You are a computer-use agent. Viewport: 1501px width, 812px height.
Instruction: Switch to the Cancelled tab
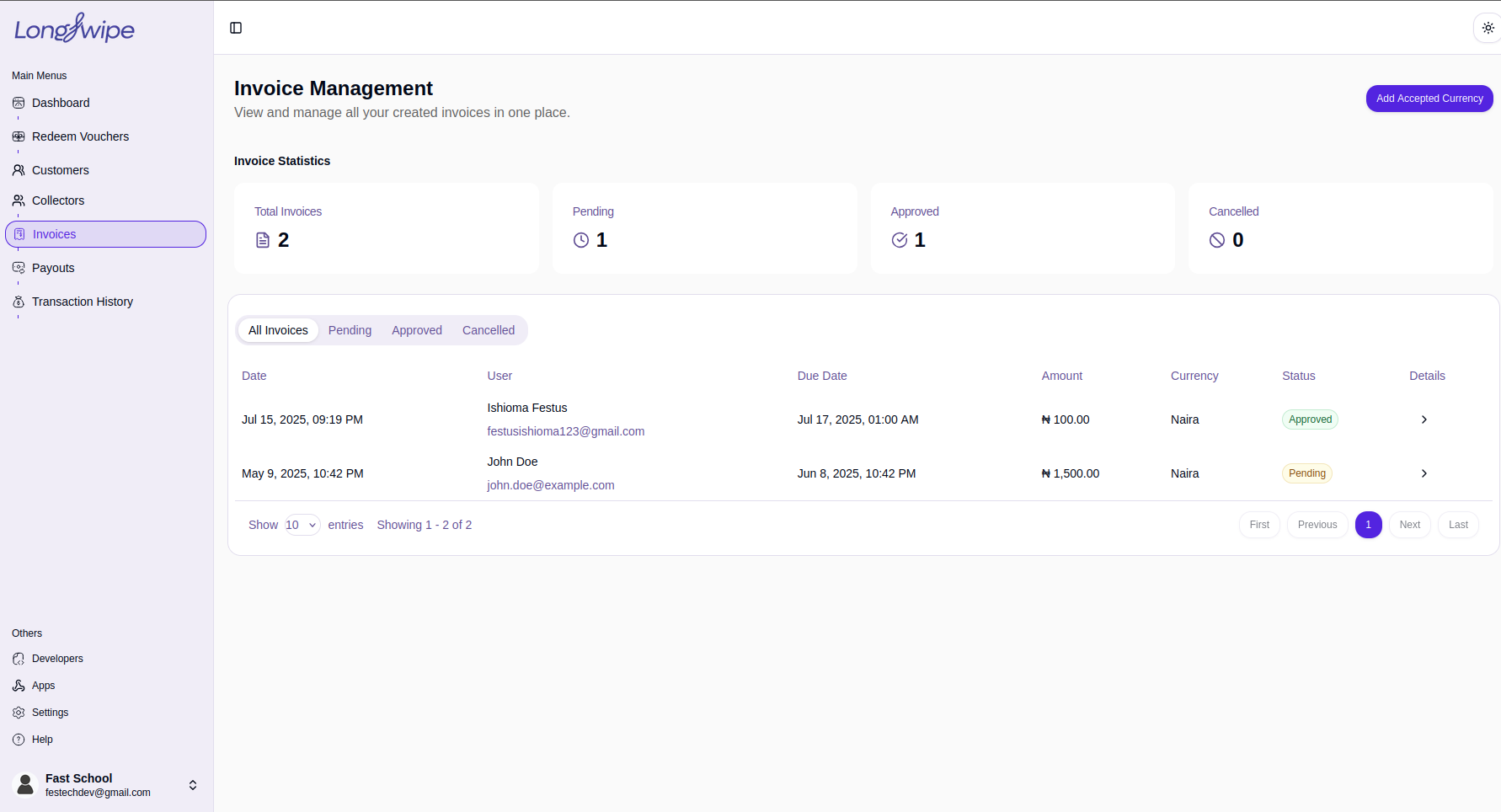click(x=489, y=330)
